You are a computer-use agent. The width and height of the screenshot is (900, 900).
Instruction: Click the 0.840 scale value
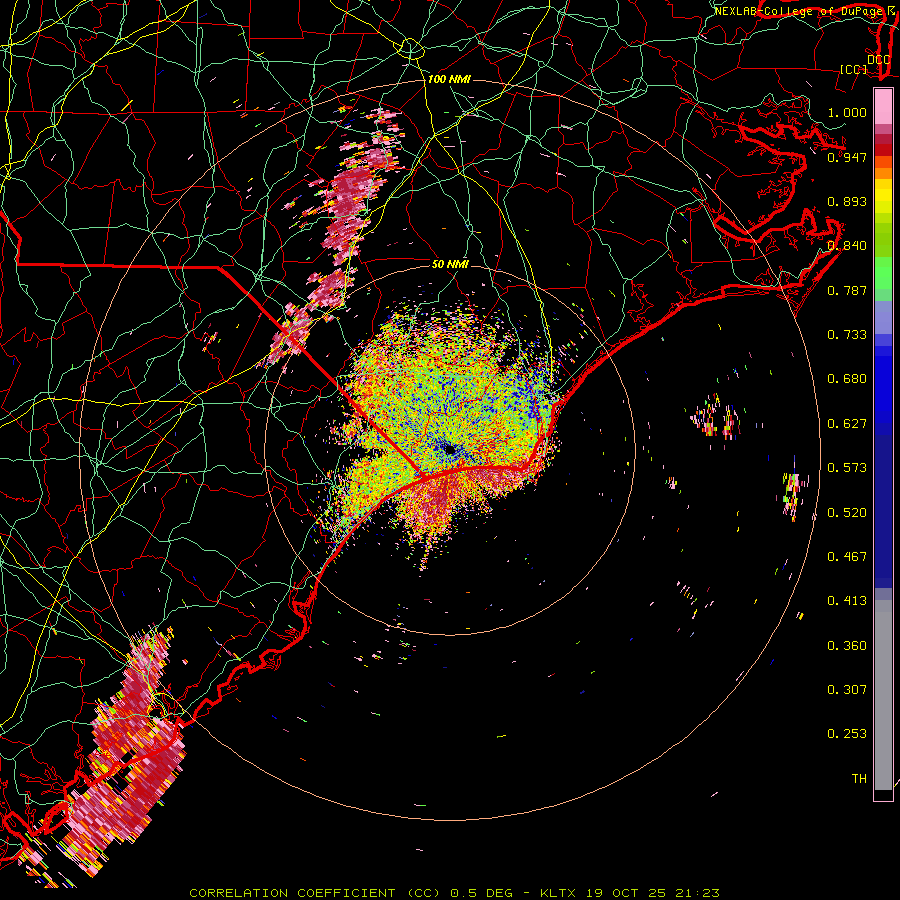click(x=847, y=246)
